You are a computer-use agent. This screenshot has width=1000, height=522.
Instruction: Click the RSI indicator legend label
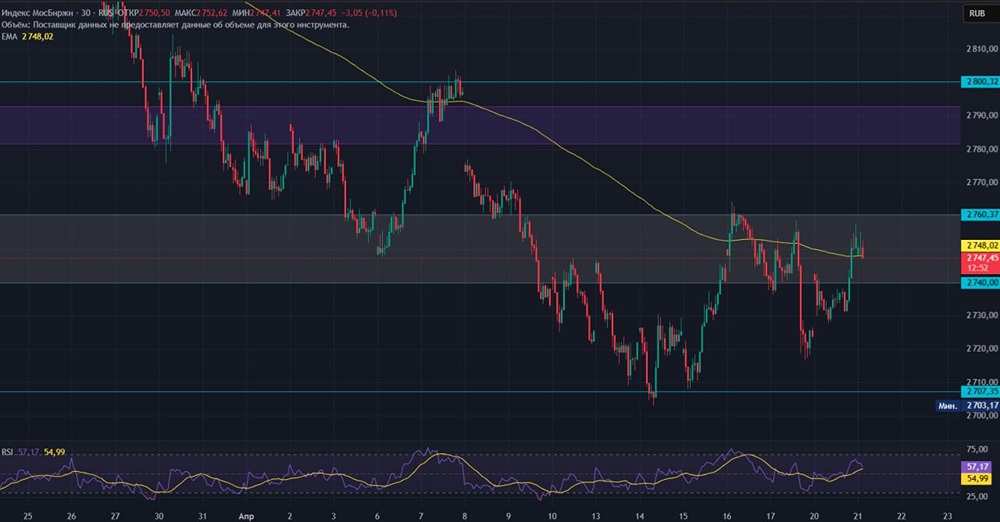click(x=7, y=452)
